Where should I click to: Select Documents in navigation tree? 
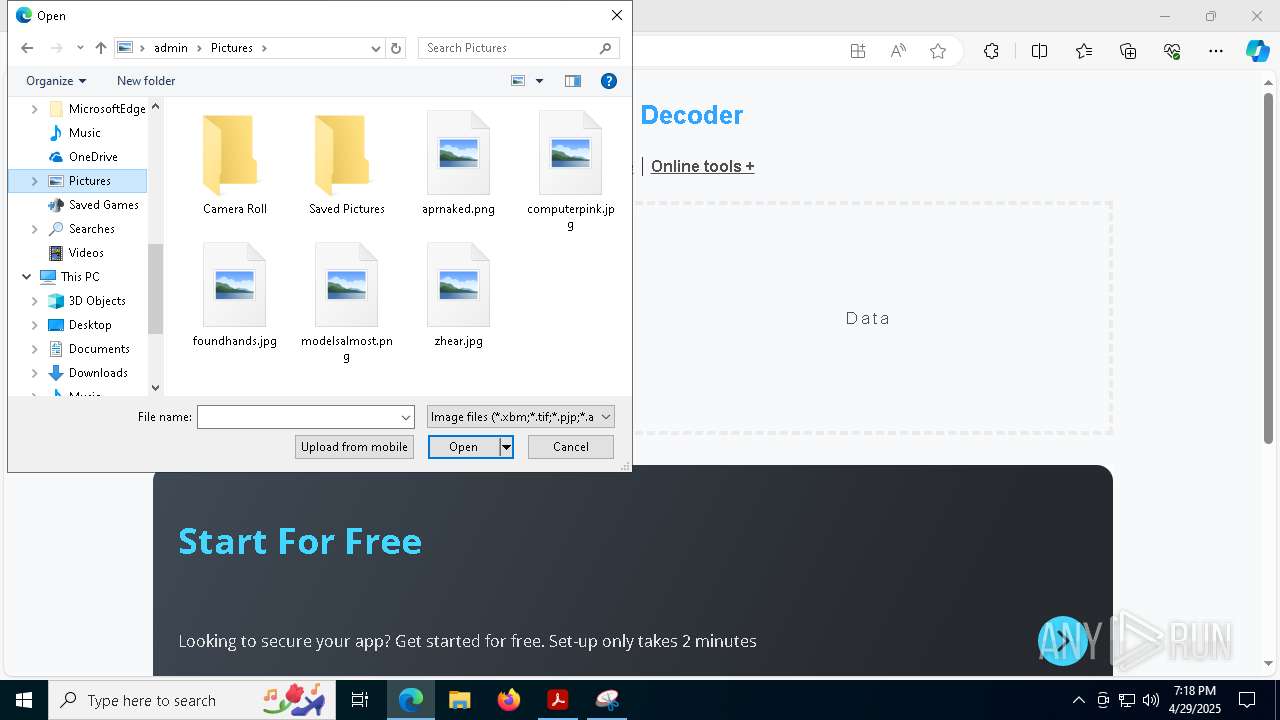click(99, 349)
